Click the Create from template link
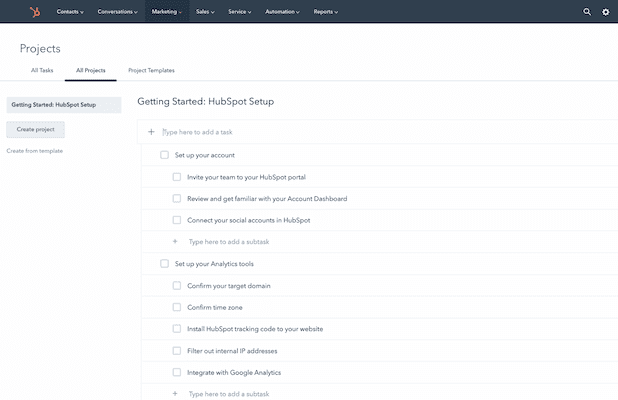 (x=35, y=151)
